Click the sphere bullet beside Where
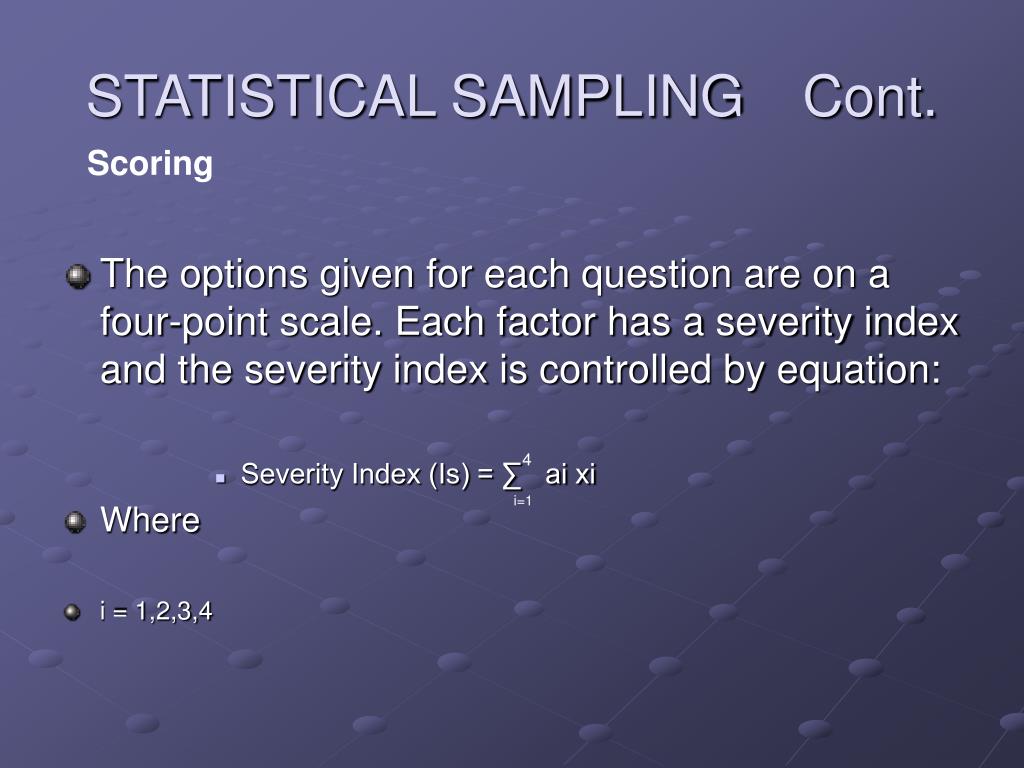Viewport: 1024px width, 768px height. tap(76, 522)
